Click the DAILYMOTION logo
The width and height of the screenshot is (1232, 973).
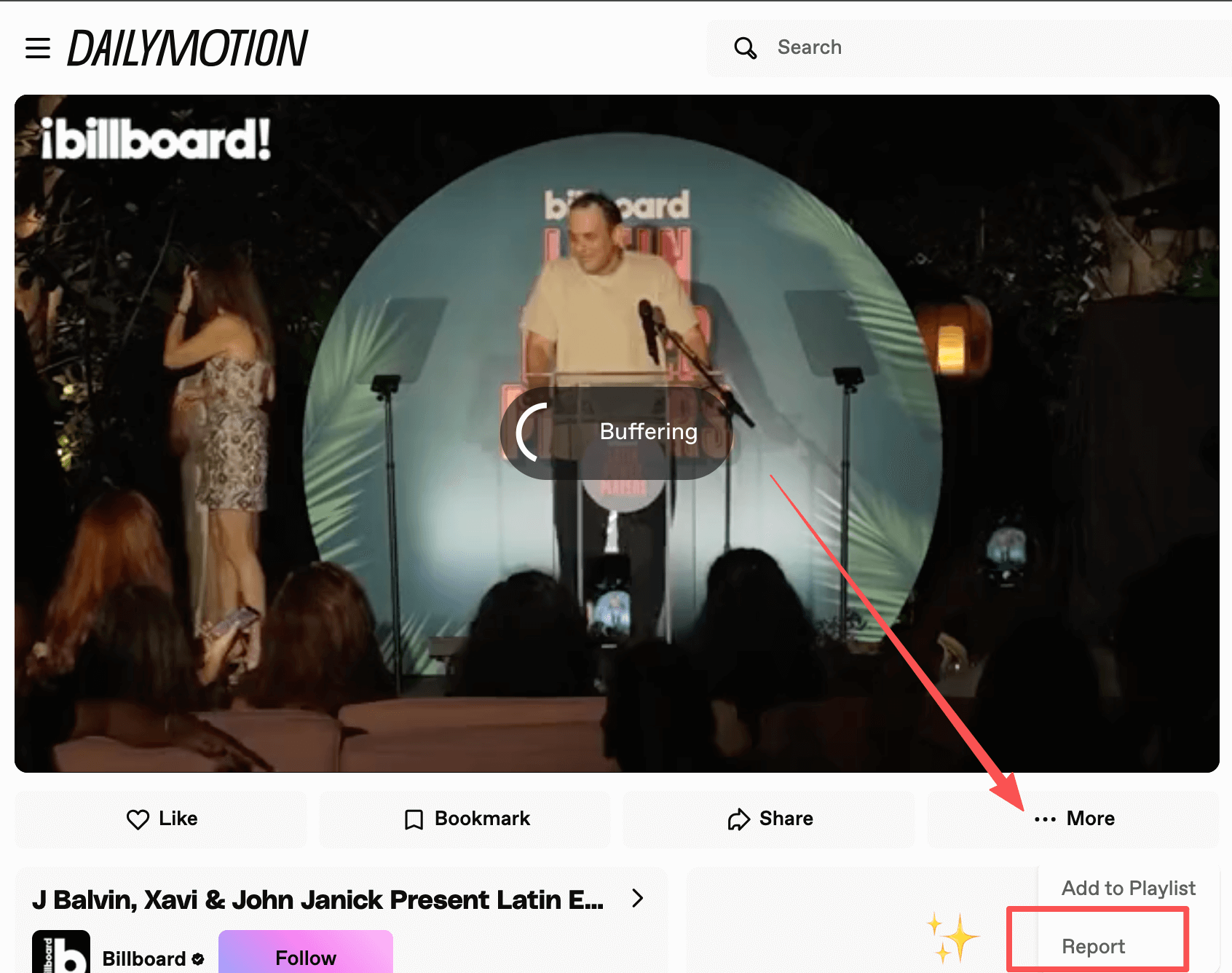click(x=186, y=48)
